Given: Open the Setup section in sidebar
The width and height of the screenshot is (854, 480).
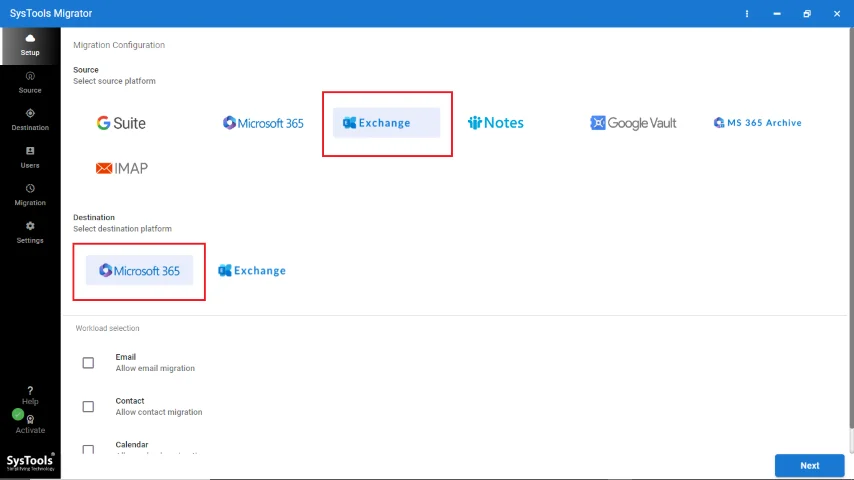Looking at the screenshot, I should pos(30,46).
